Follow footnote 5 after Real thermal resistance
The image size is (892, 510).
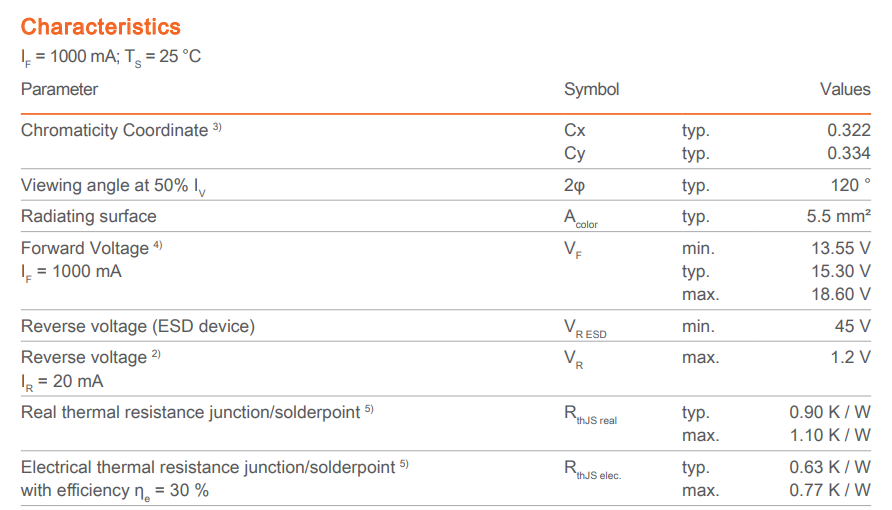(x=369, y=410)
